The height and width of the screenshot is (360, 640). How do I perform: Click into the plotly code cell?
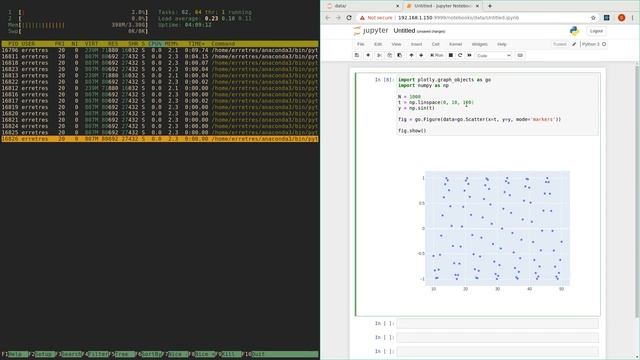coord(498,105)
